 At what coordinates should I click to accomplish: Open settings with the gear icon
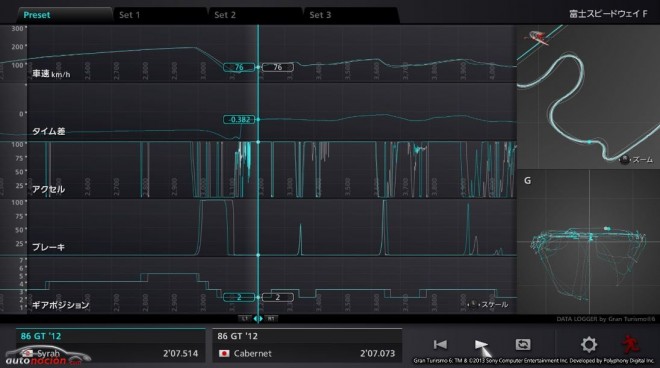point(589,344)
